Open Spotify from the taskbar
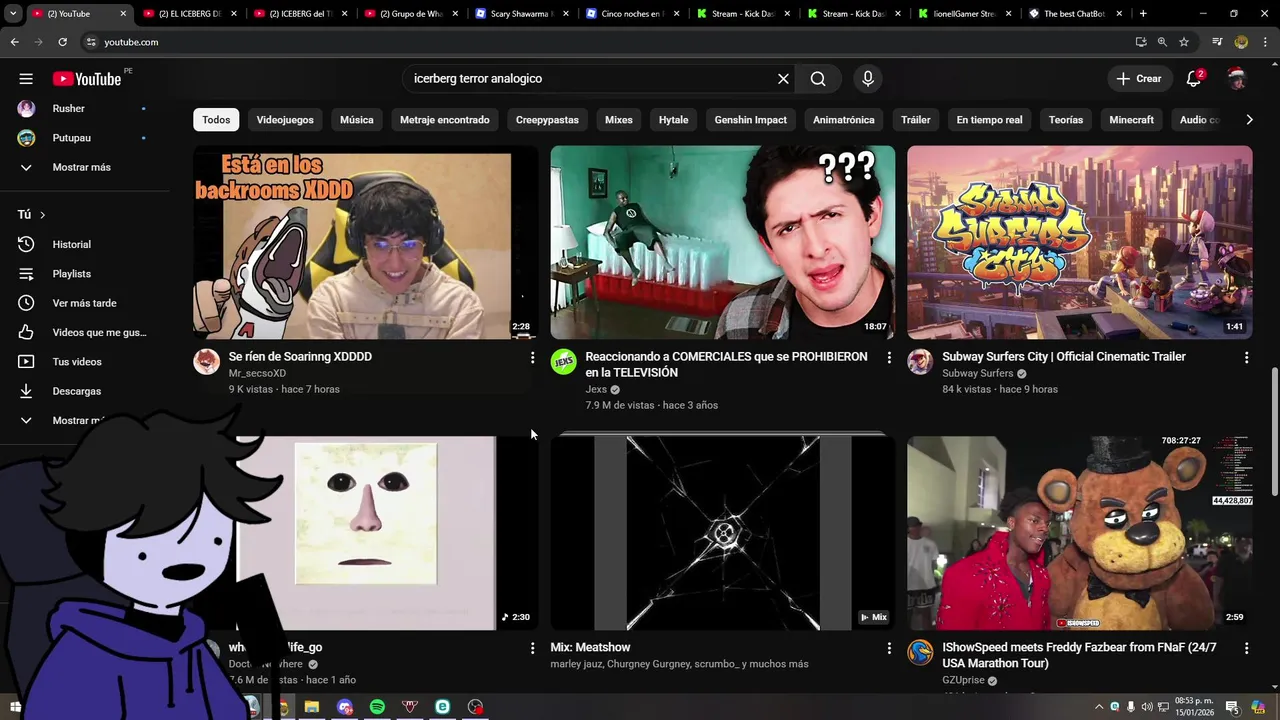The image size is (1280, 720). click(377, 707)
